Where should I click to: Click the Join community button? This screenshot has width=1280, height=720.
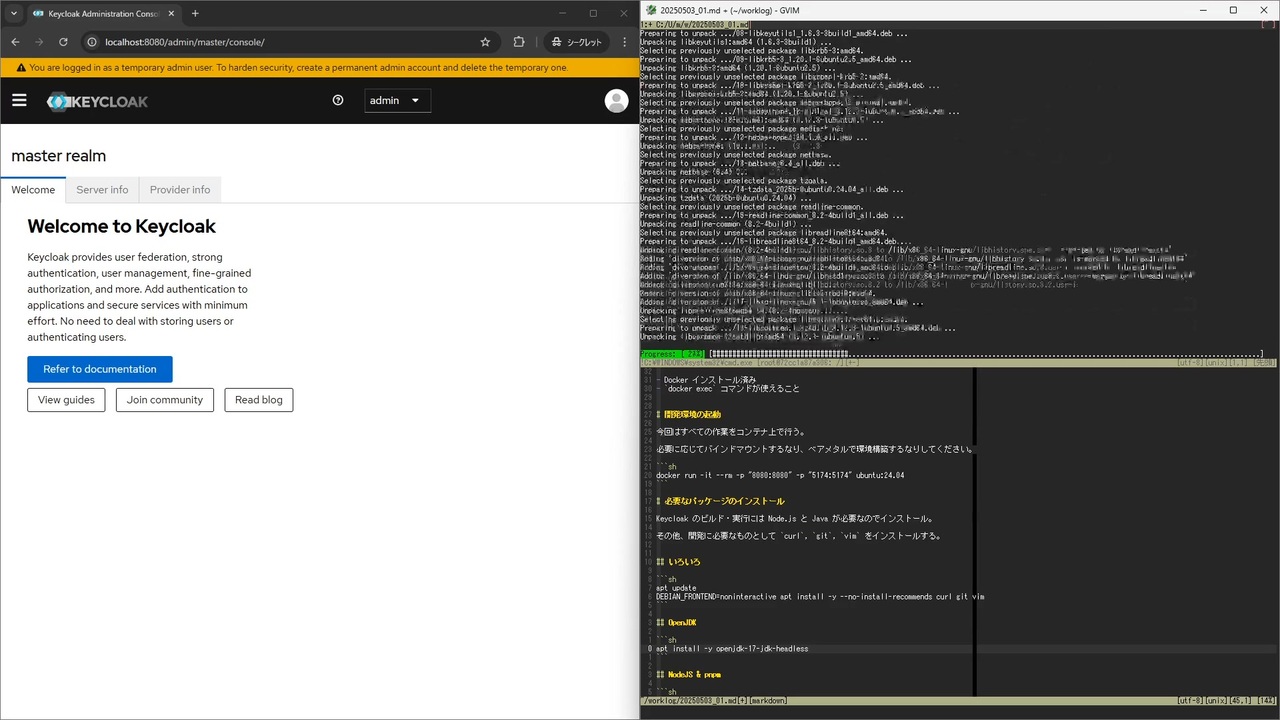(x=164, y=399)
